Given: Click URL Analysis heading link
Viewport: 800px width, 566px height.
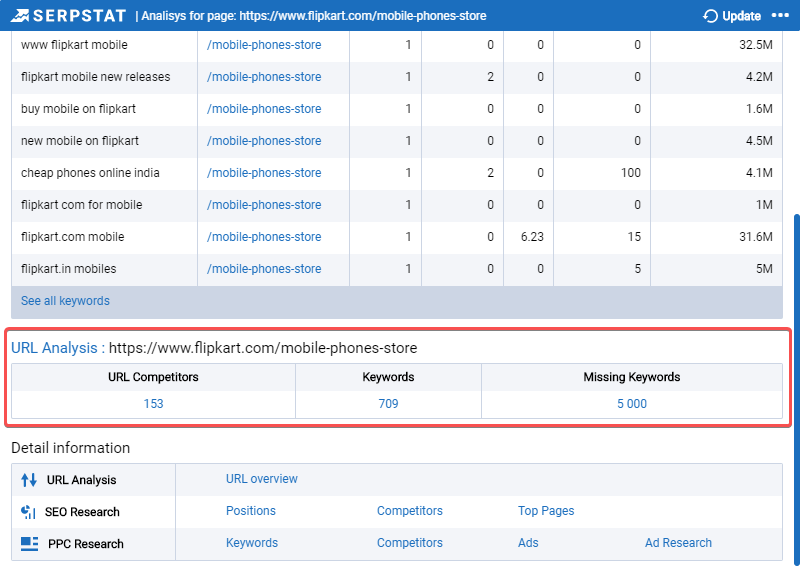Looking at the screenshot, I should [58, 348].
